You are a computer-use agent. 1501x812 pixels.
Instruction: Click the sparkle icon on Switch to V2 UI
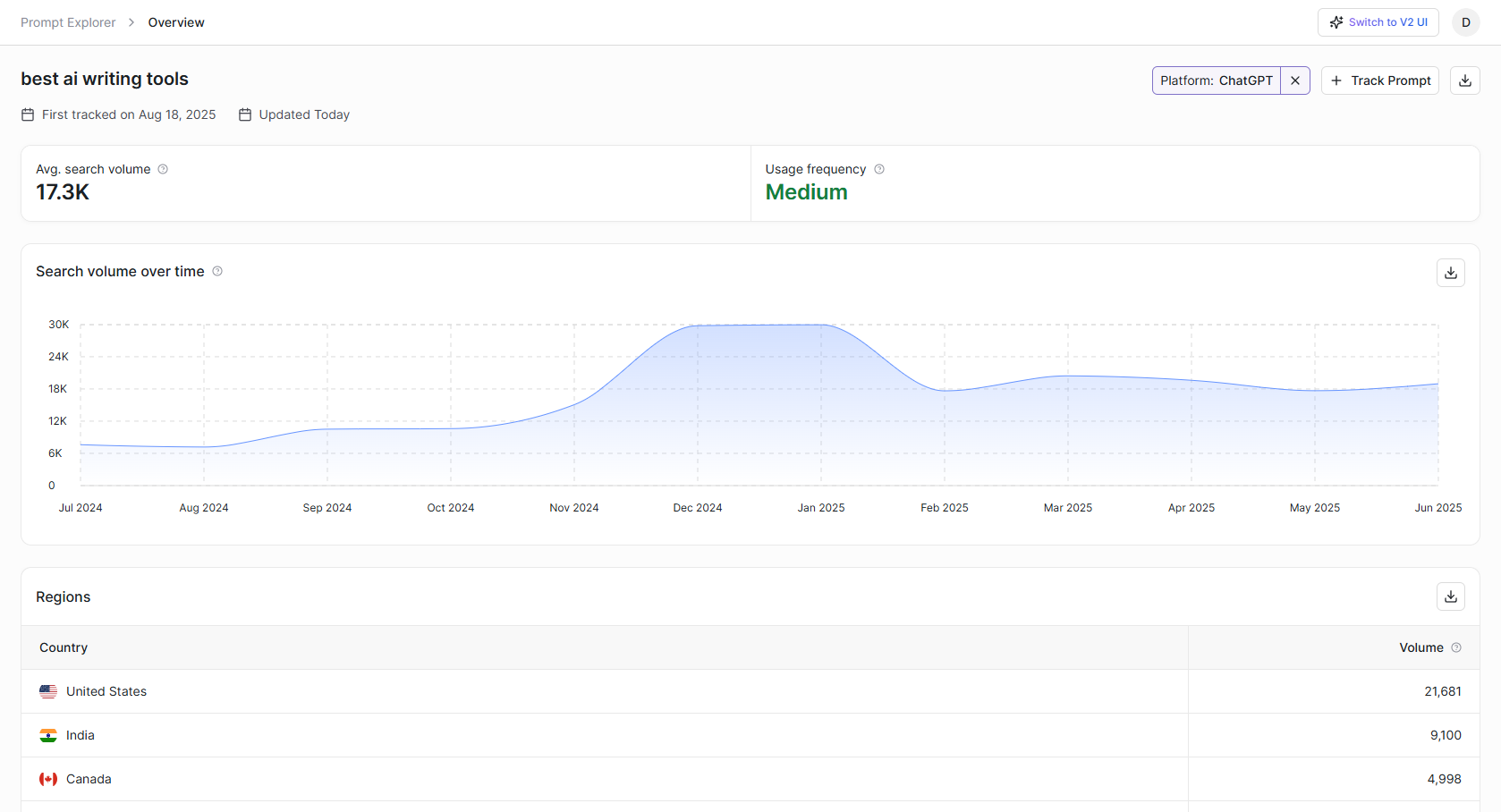point(1336,22)
